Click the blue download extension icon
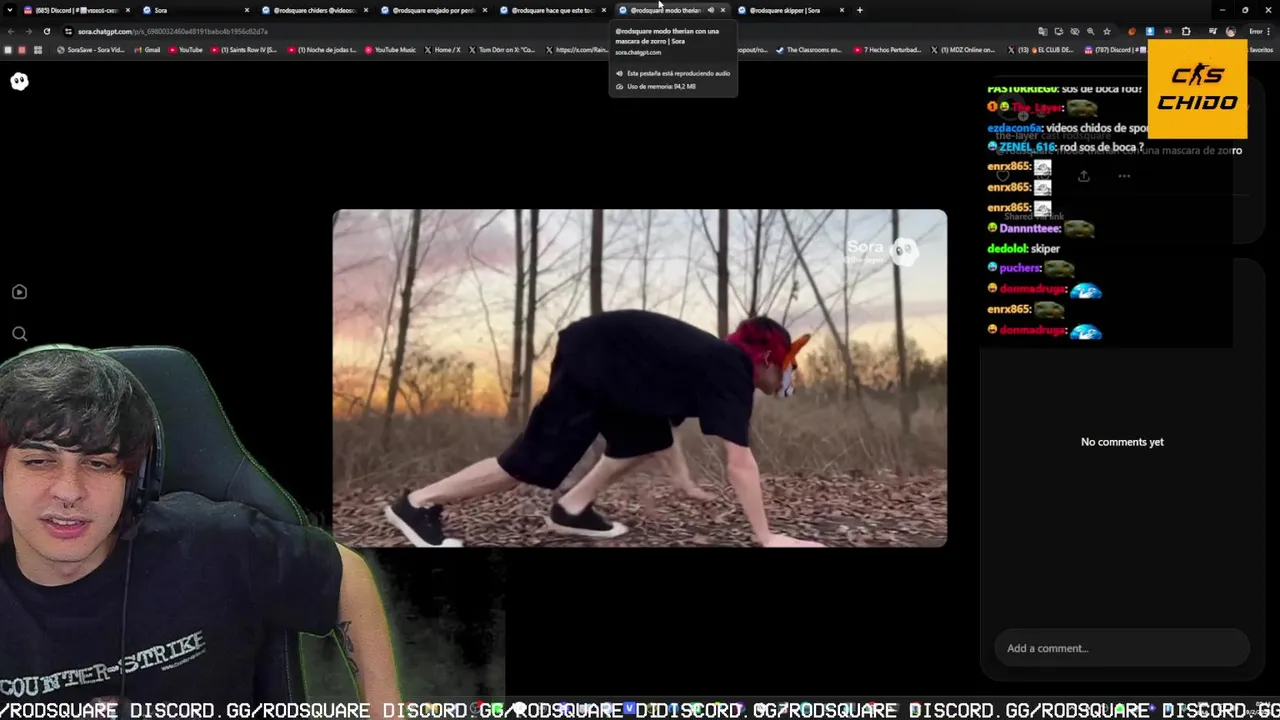 point(1149,31)
